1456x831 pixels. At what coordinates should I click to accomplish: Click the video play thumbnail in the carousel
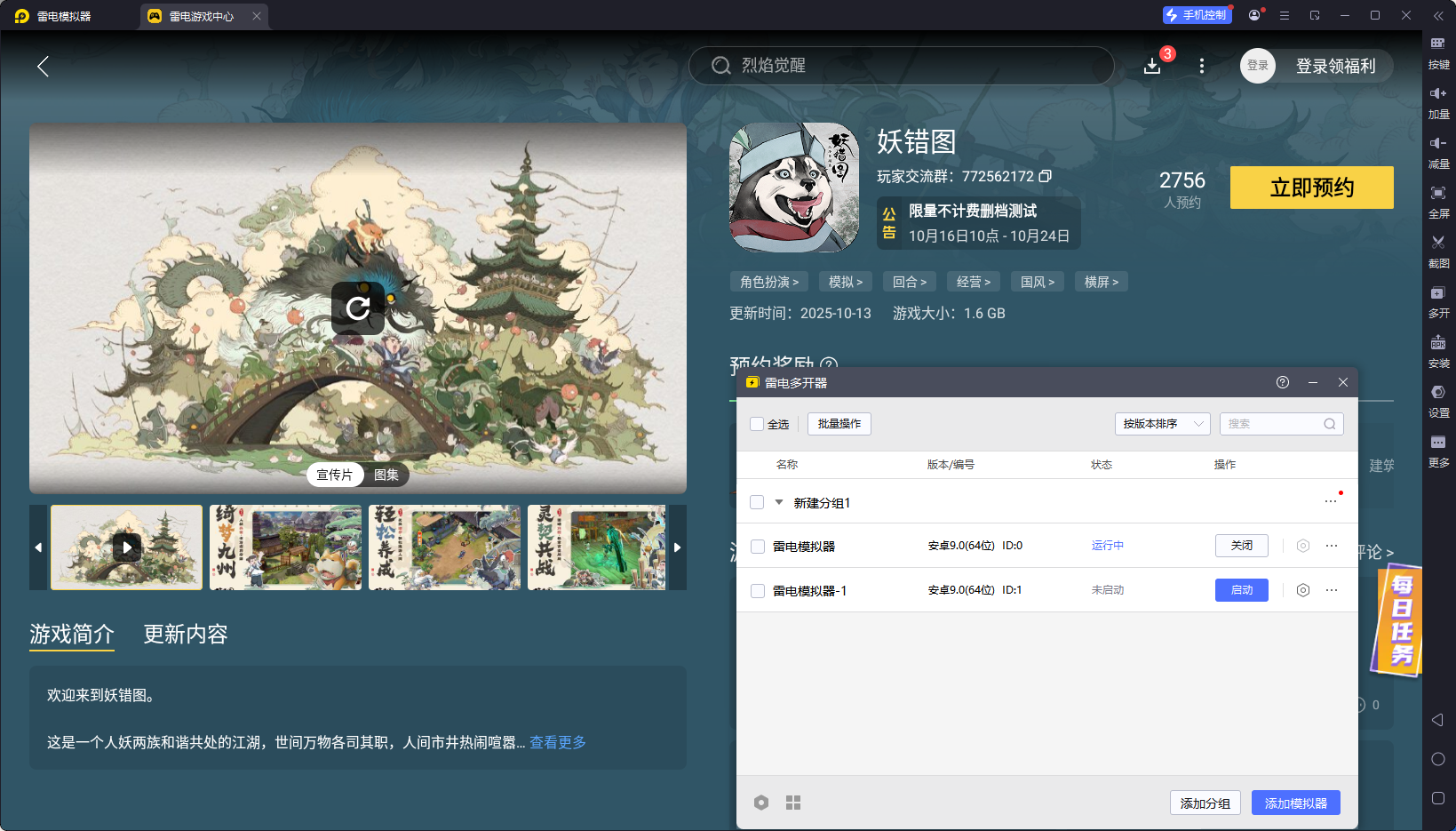[125, 547]
